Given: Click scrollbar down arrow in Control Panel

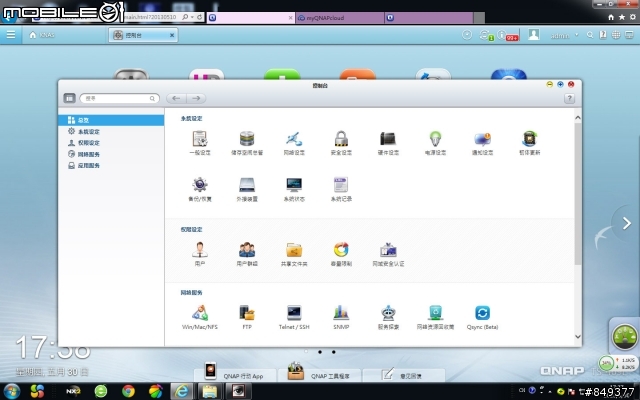Looking at the screenshot, I should 578,336.
